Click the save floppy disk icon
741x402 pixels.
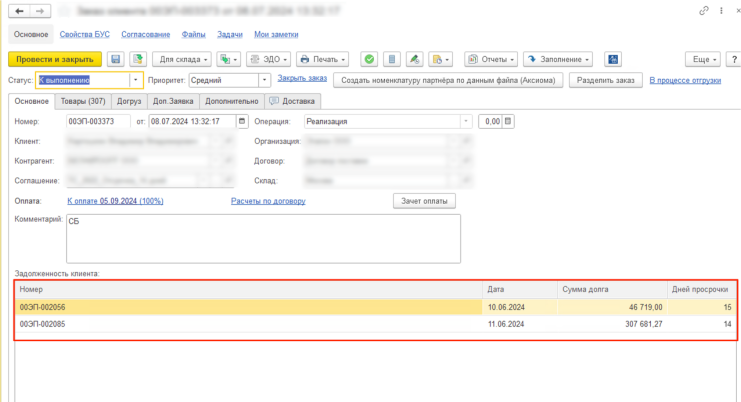pyautogui.click(x=116, y=59)
